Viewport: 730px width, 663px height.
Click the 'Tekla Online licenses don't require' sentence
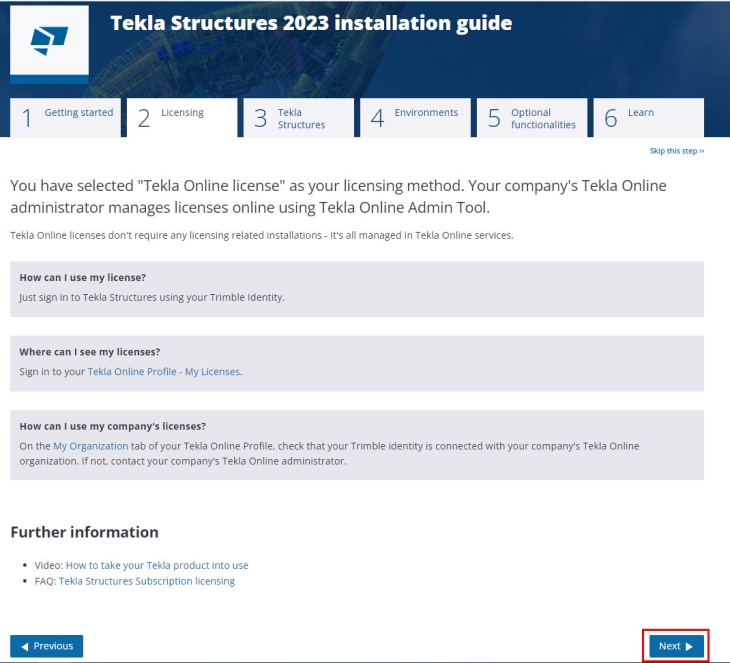[262, 236]
